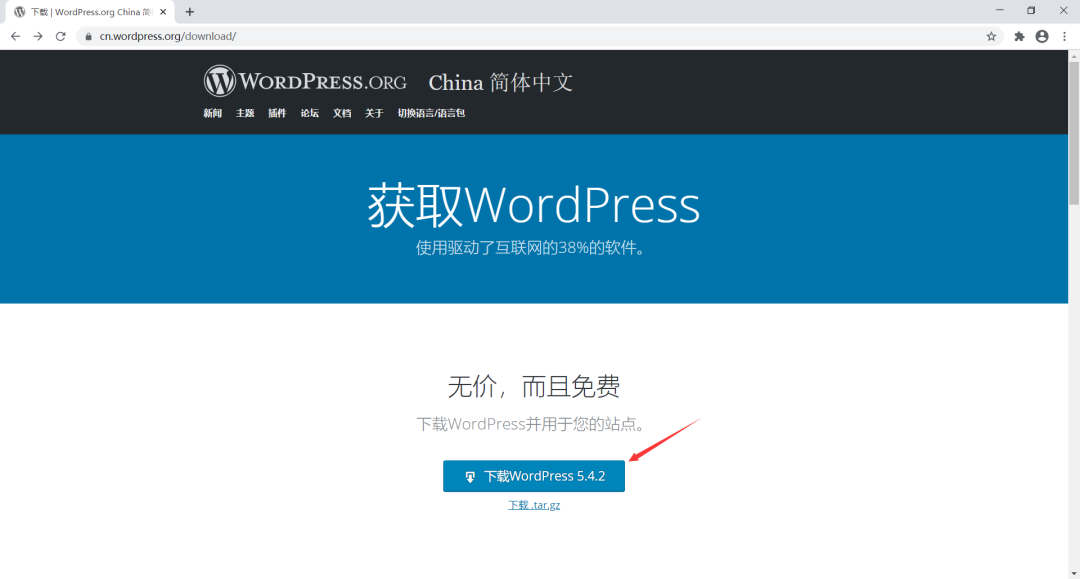Open the 主题 navigation item
The image size is (1080, 579).
point(245,113)
